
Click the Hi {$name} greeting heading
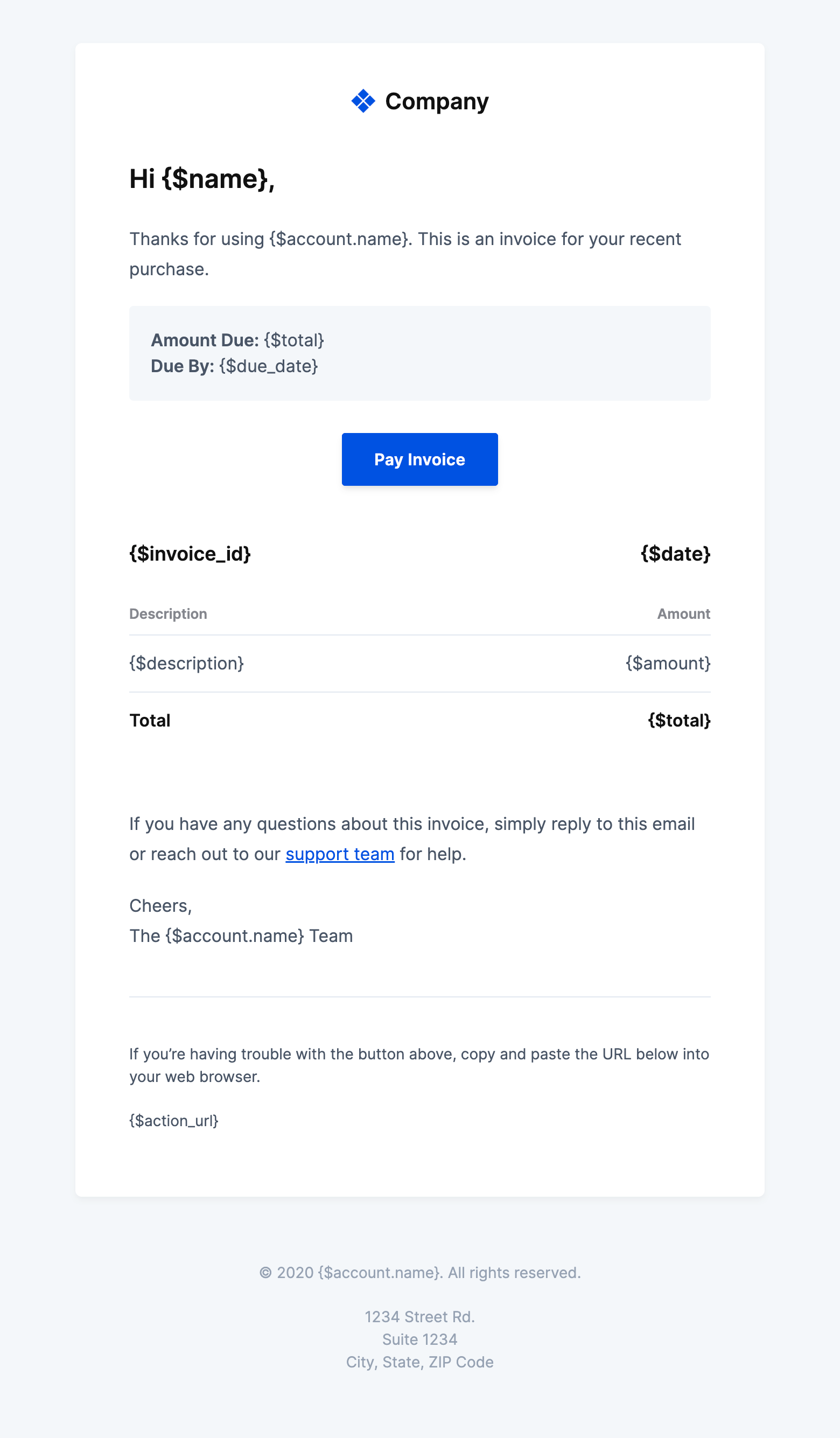[x=202, y=179]
